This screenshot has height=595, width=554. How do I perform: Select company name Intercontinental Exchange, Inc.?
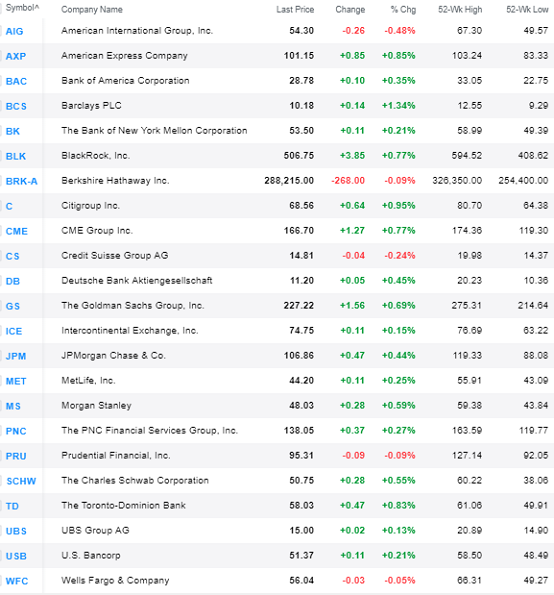pos(130,331)
